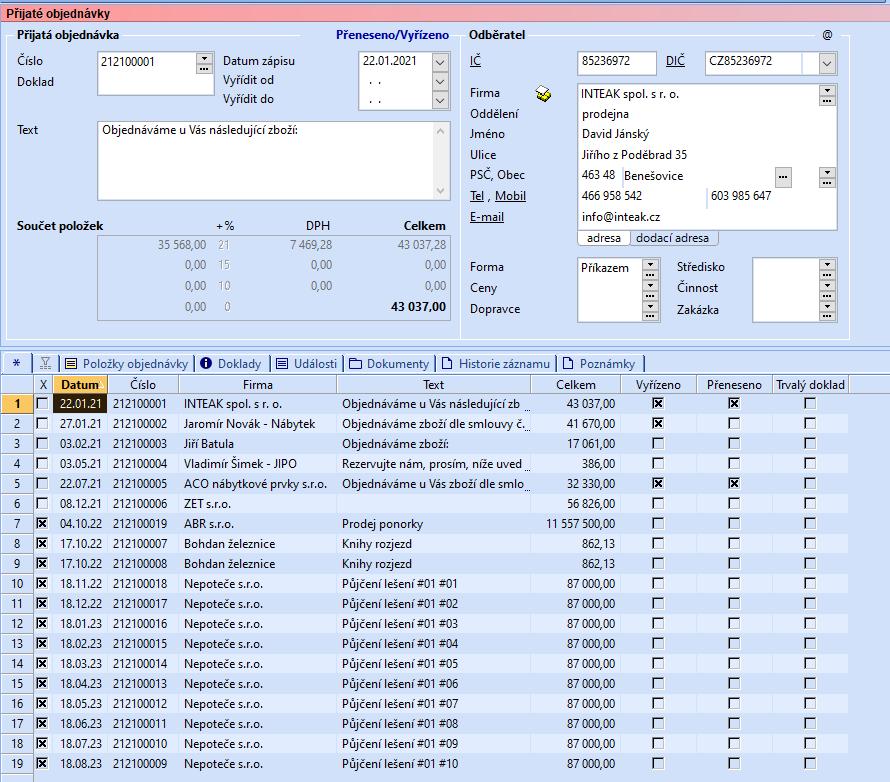Click the Číslo column header
This screenshot has height=782, width=890.
tap(143, 384)
